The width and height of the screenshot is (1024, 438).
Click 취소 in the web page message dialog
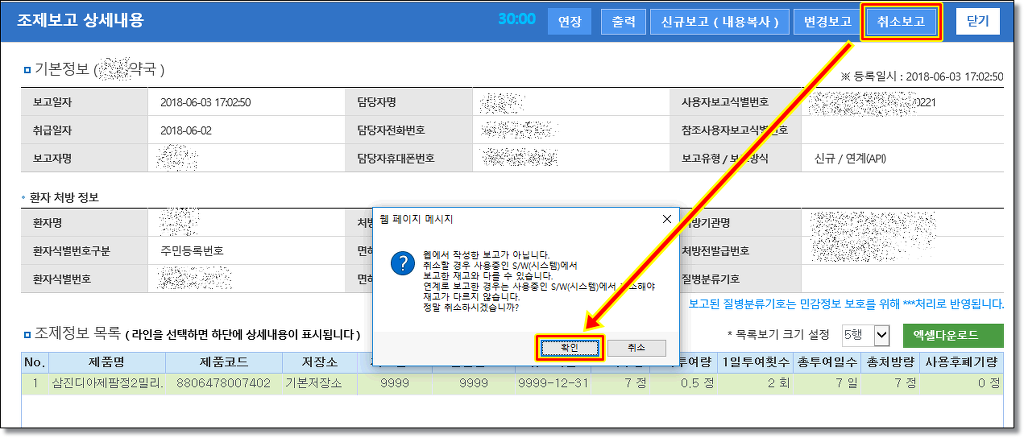636,347
